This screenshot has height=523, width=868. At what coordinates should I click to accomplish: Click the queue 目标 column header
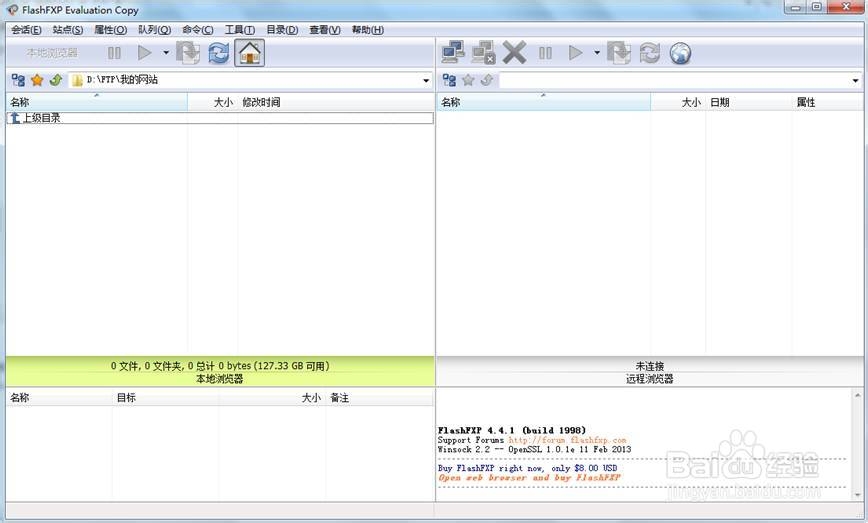(x=165, y=398)
